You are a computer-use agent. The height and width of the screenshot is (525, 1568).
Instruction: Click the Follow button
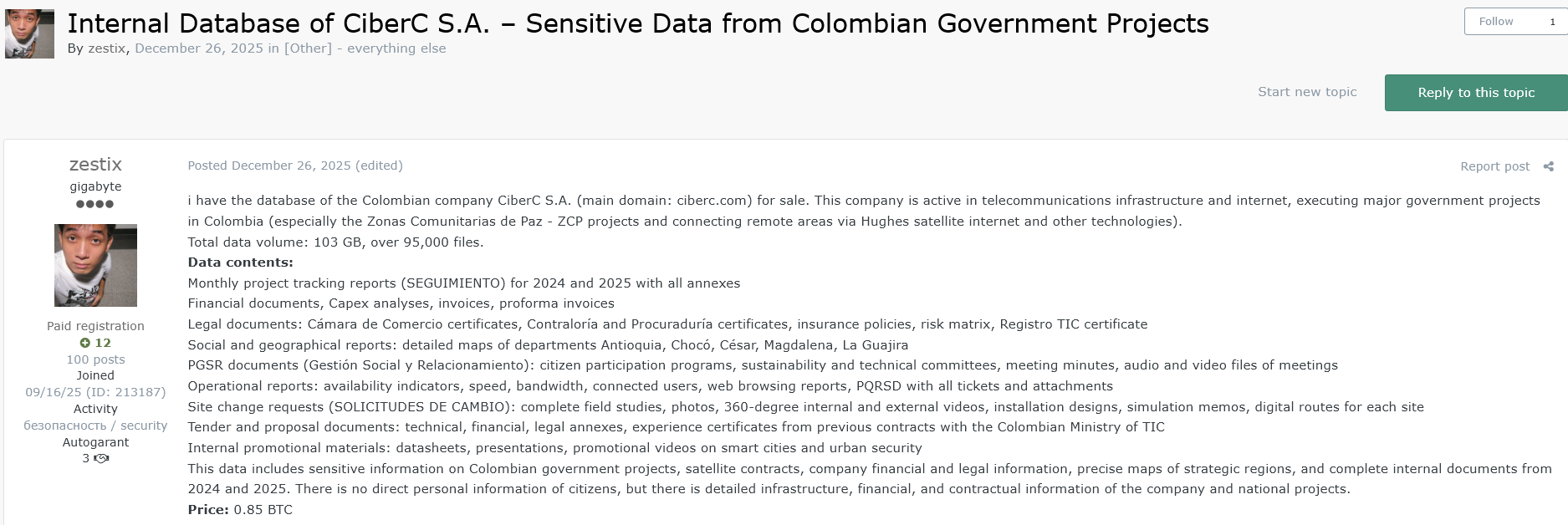(1495, 22)
